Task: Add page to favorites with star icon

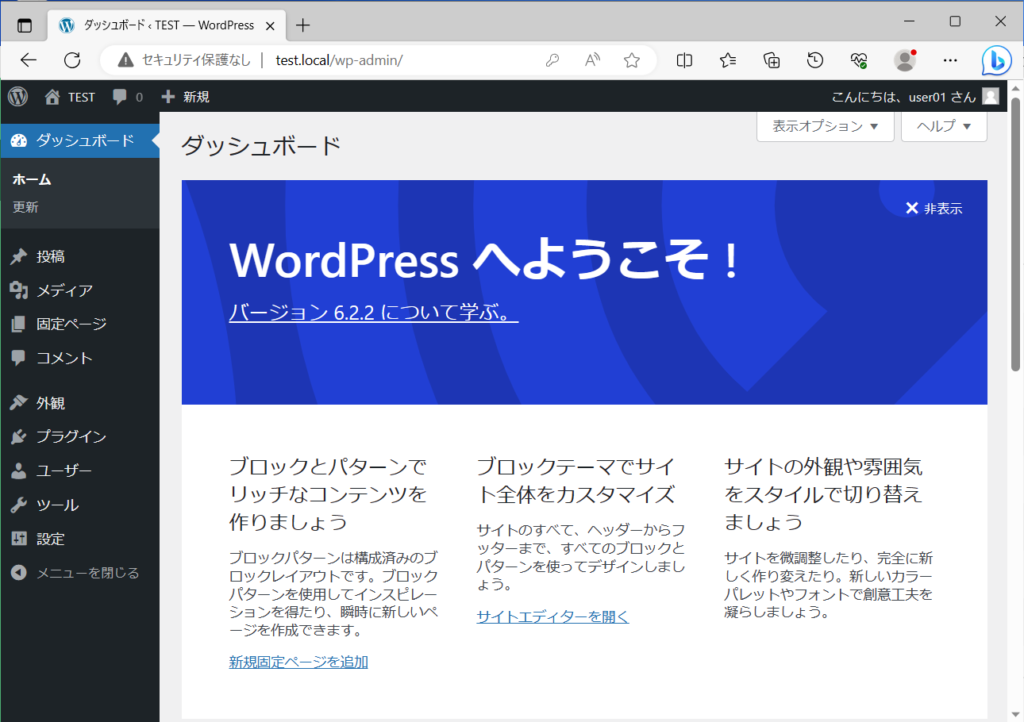Action: [632, 60]
